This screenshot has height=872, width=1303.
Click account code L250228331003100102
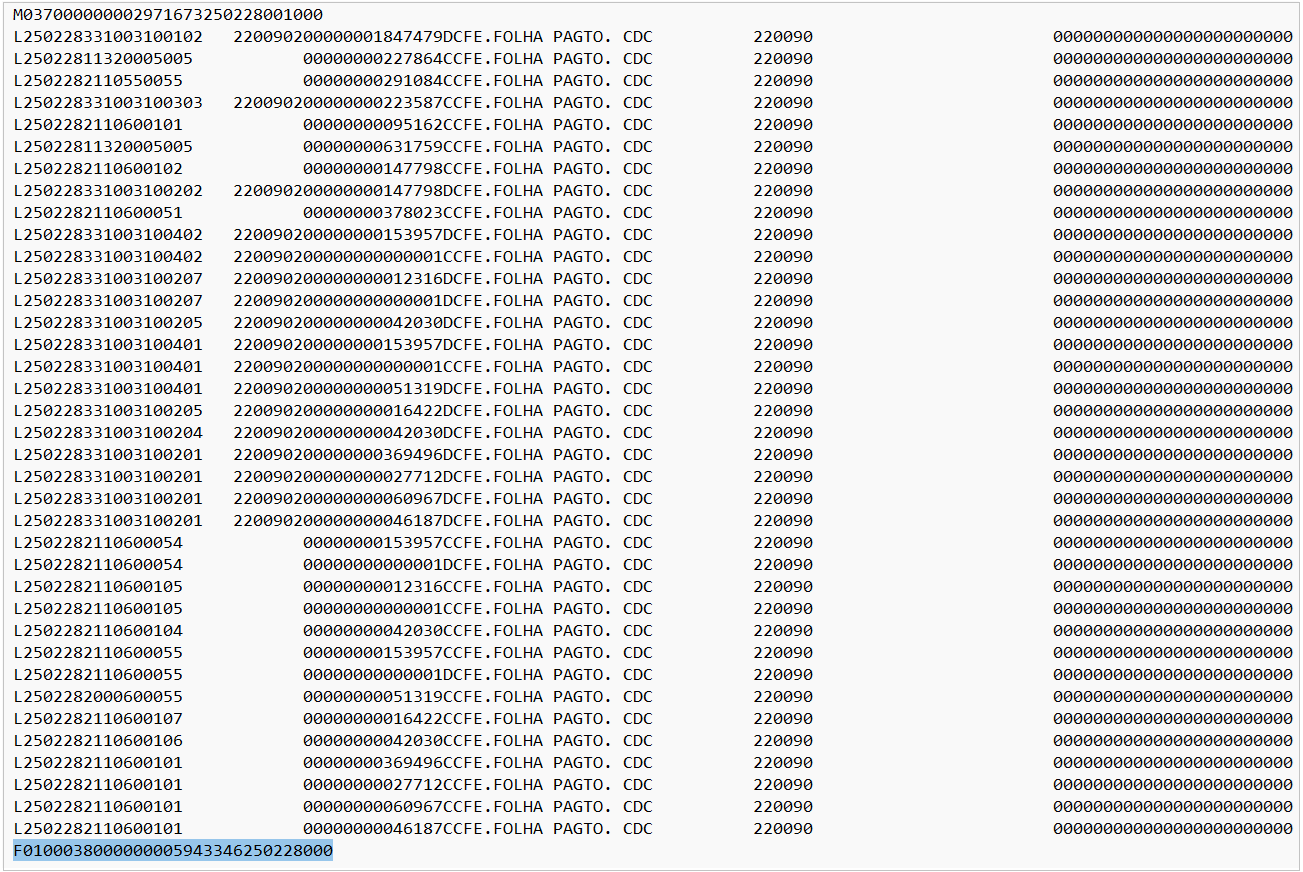[108, 37]
